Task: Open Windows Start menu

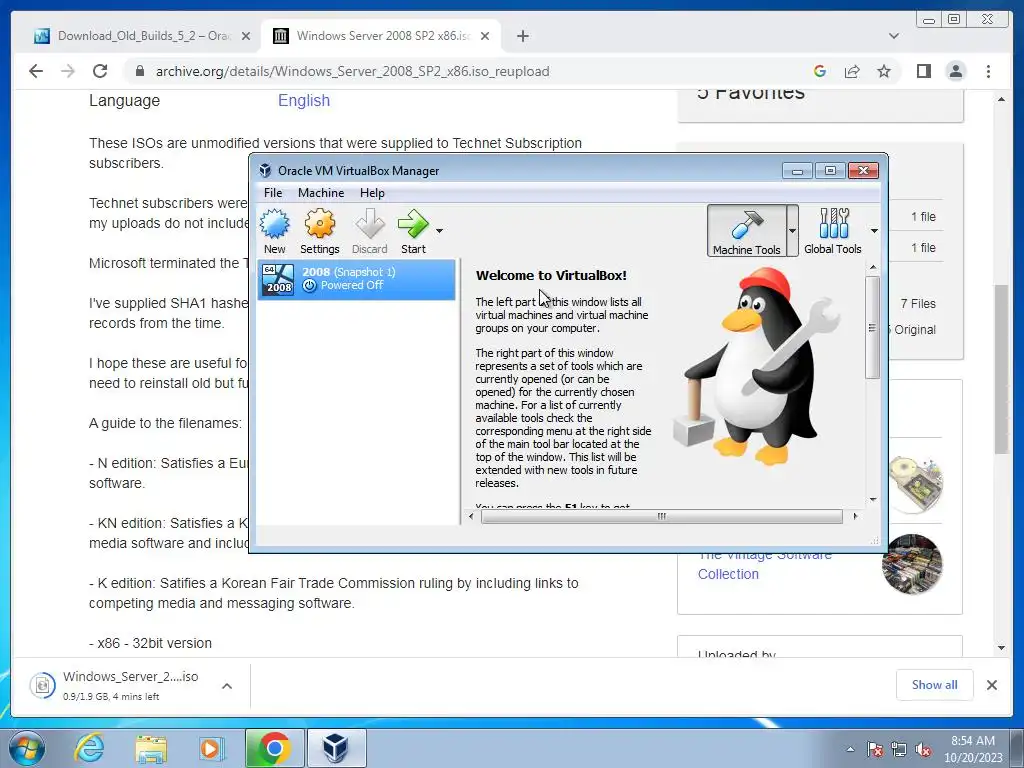Action: coord(27,748)
